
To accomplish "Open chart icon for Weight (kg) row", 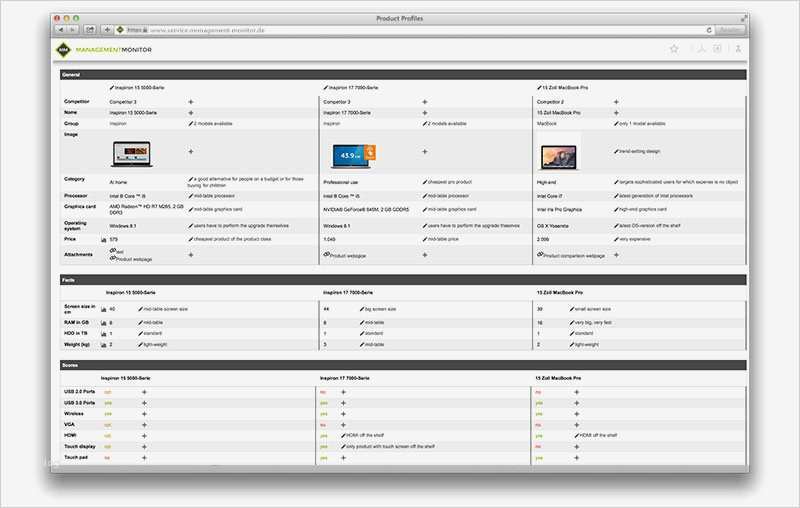I will point(104,345).
